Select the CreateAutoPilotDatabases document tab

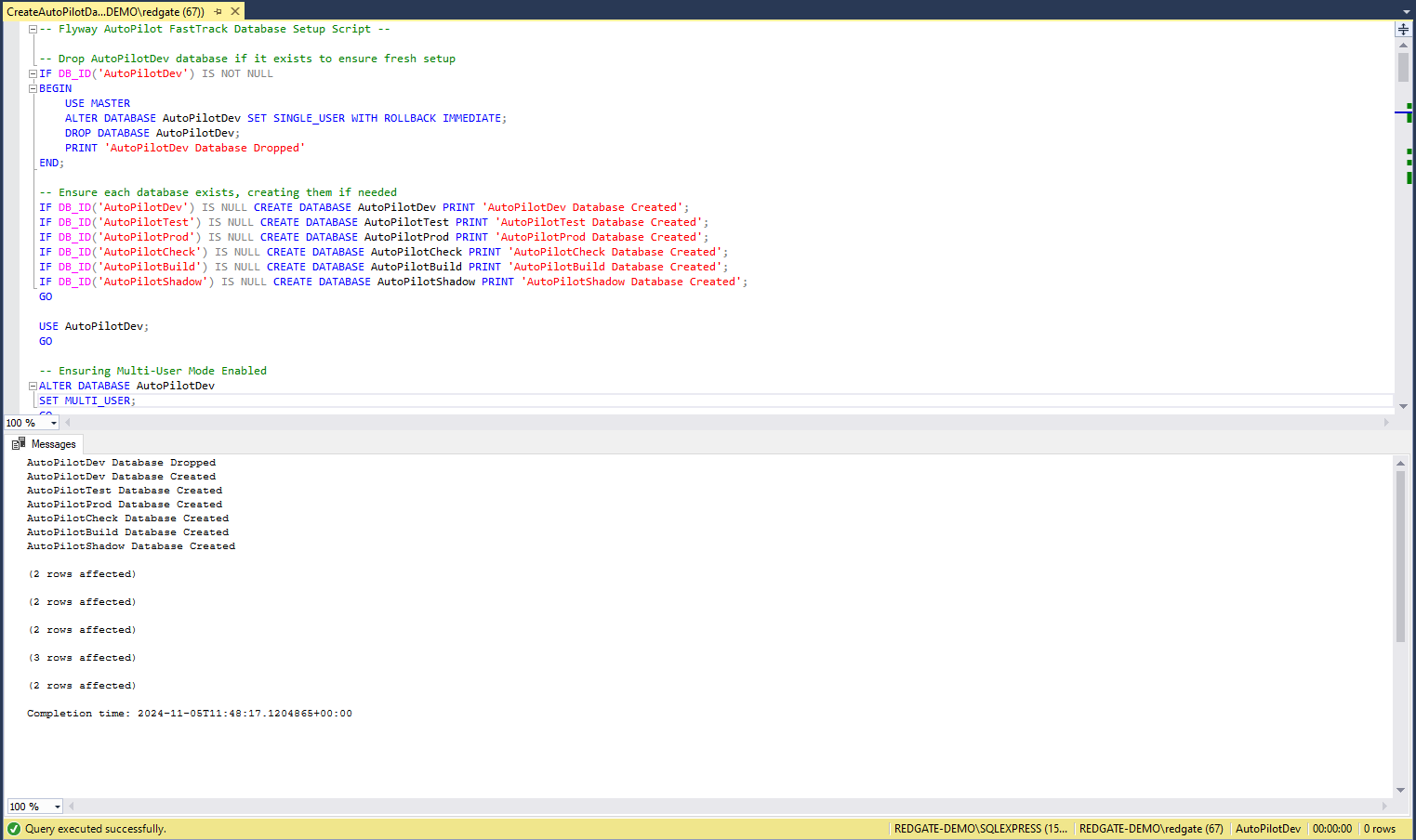[104, 12]
